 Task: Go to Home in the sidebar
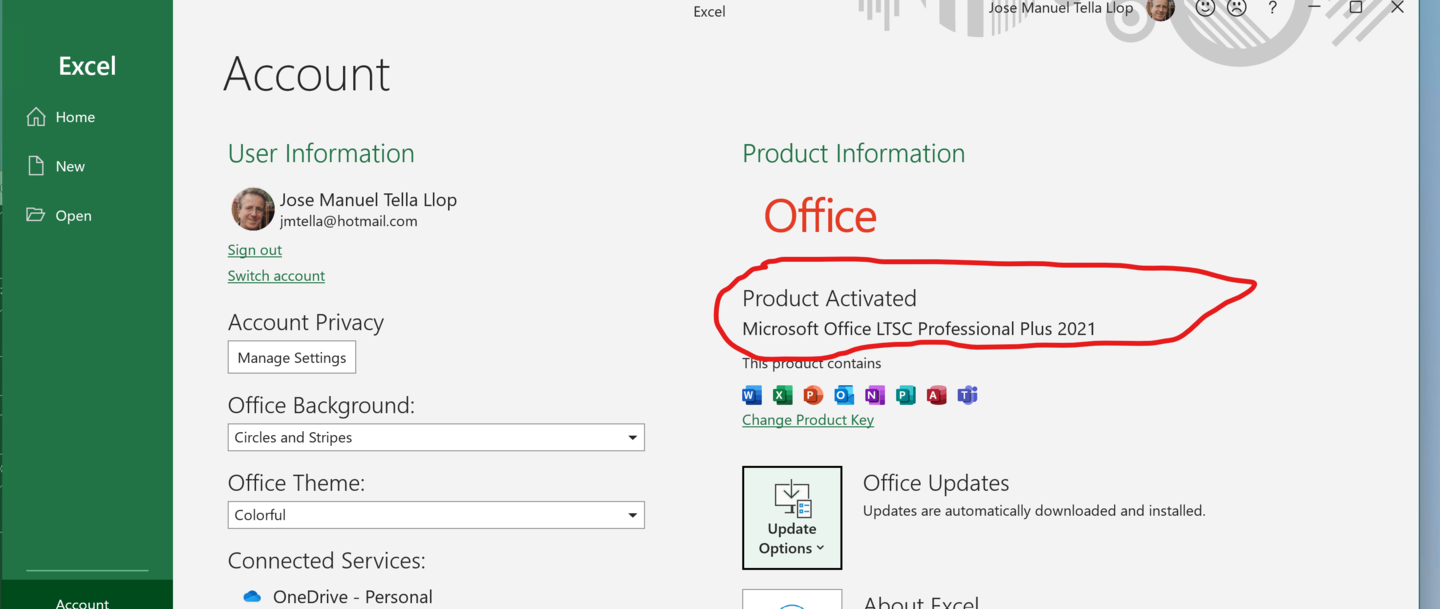click(x=74, y=117)
